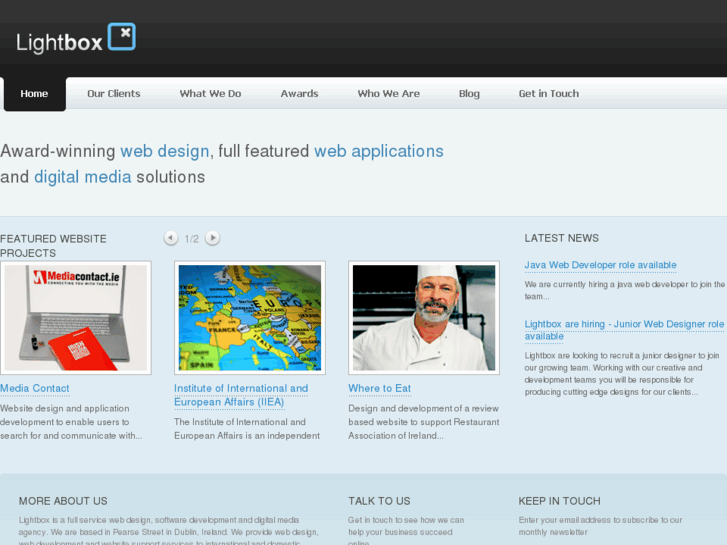Advance to next featured projects slide

(x=212, y=238)
